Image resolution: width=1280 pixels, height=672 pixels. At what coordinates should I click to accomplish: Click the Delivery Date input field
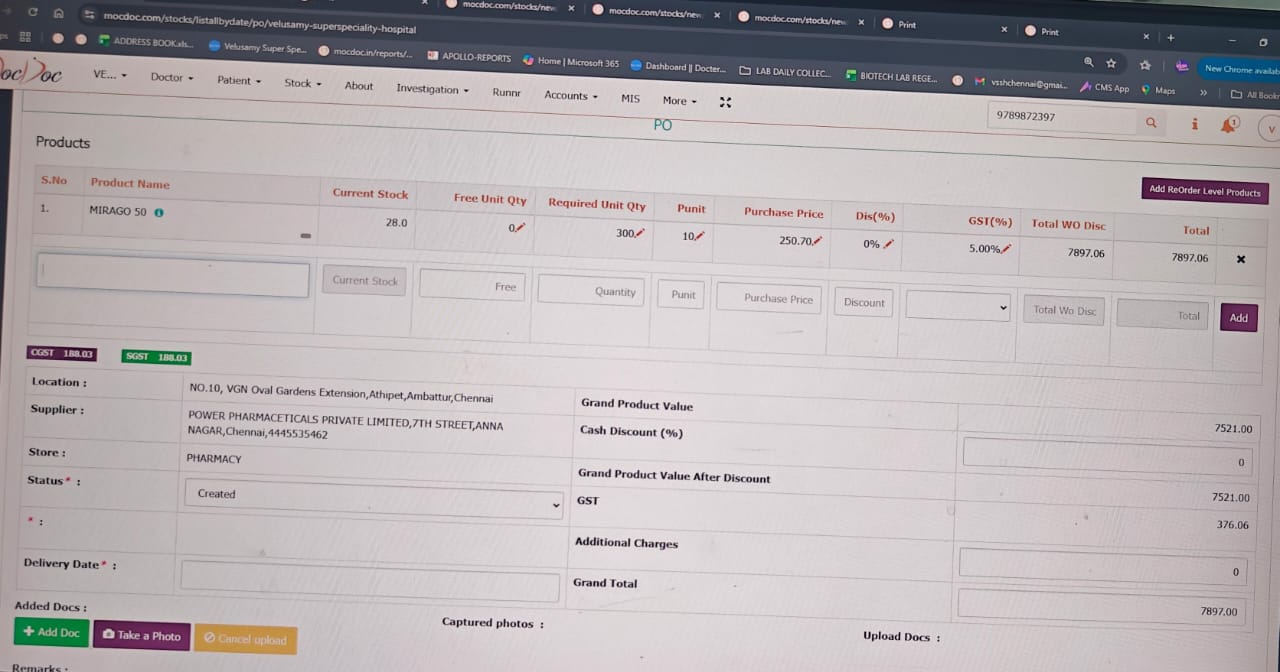370,581
